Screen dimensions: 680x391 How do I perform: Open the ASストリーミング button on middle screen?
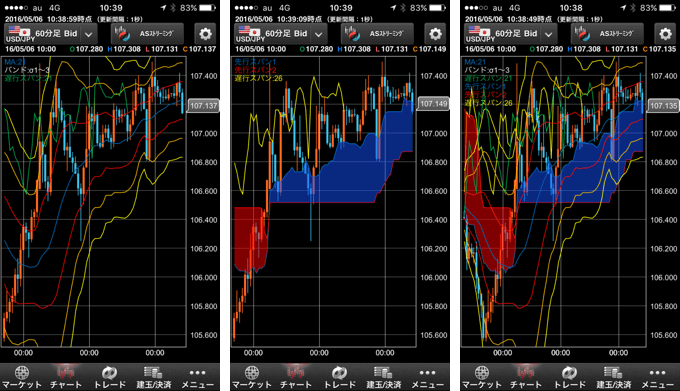[x=377, y=34]
